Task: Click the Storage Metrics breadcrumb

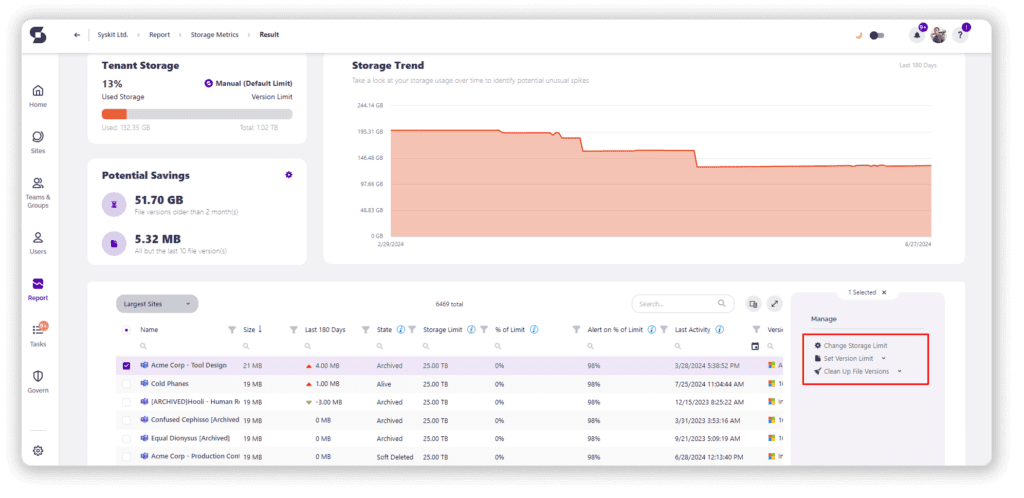Action: click(214, 35)
